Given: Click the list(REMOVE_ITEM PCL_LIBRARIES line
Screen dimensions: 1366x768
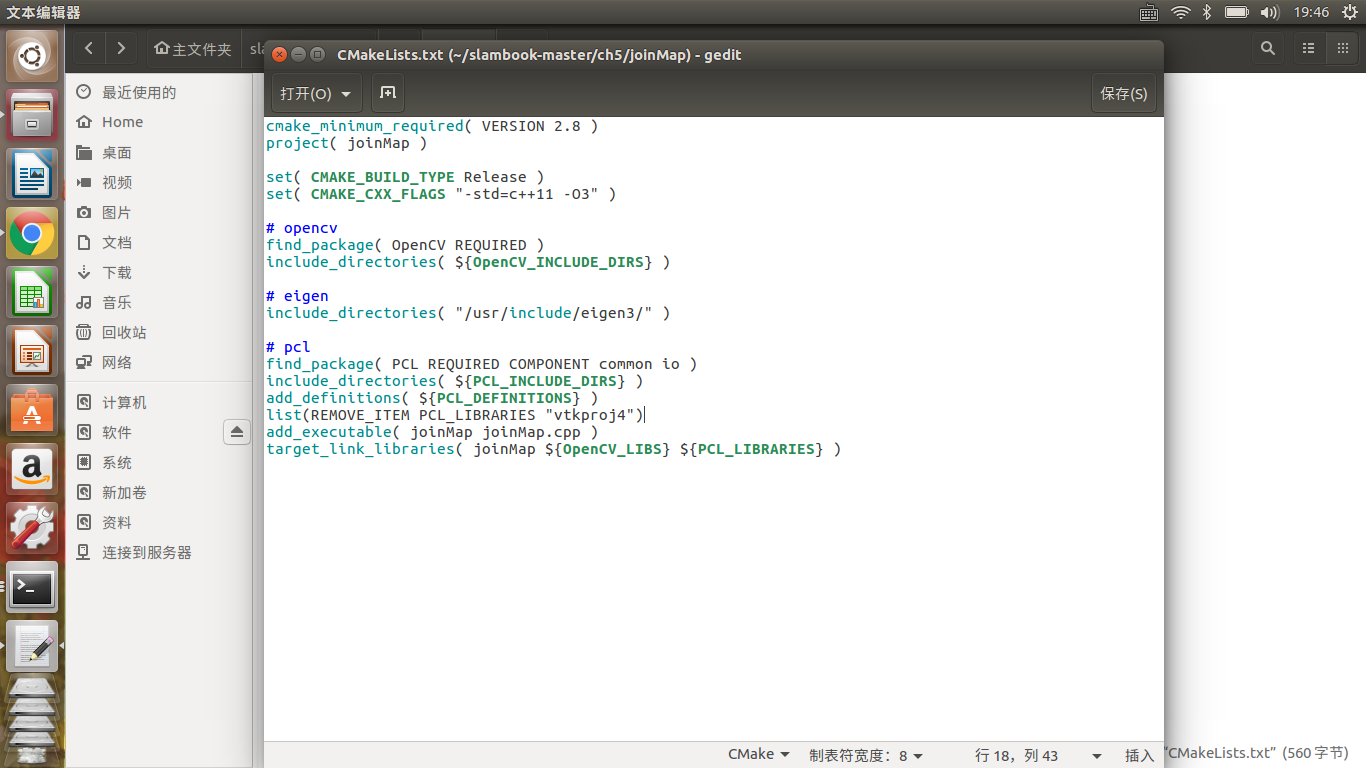Looking at the screenshot, I should pyautogui.click(x=455, y=415).
